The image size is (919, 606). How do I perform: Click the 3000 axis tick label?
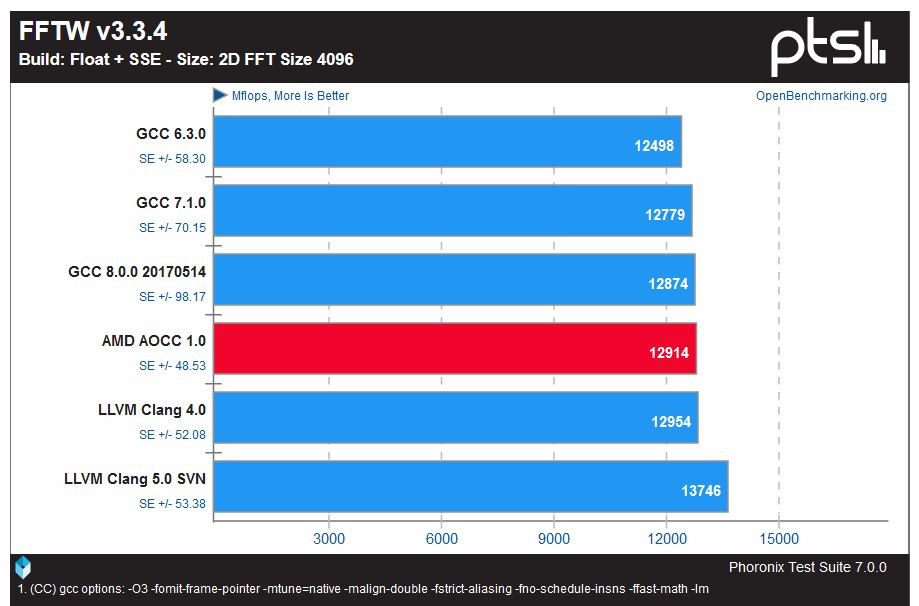click(329, 539)
